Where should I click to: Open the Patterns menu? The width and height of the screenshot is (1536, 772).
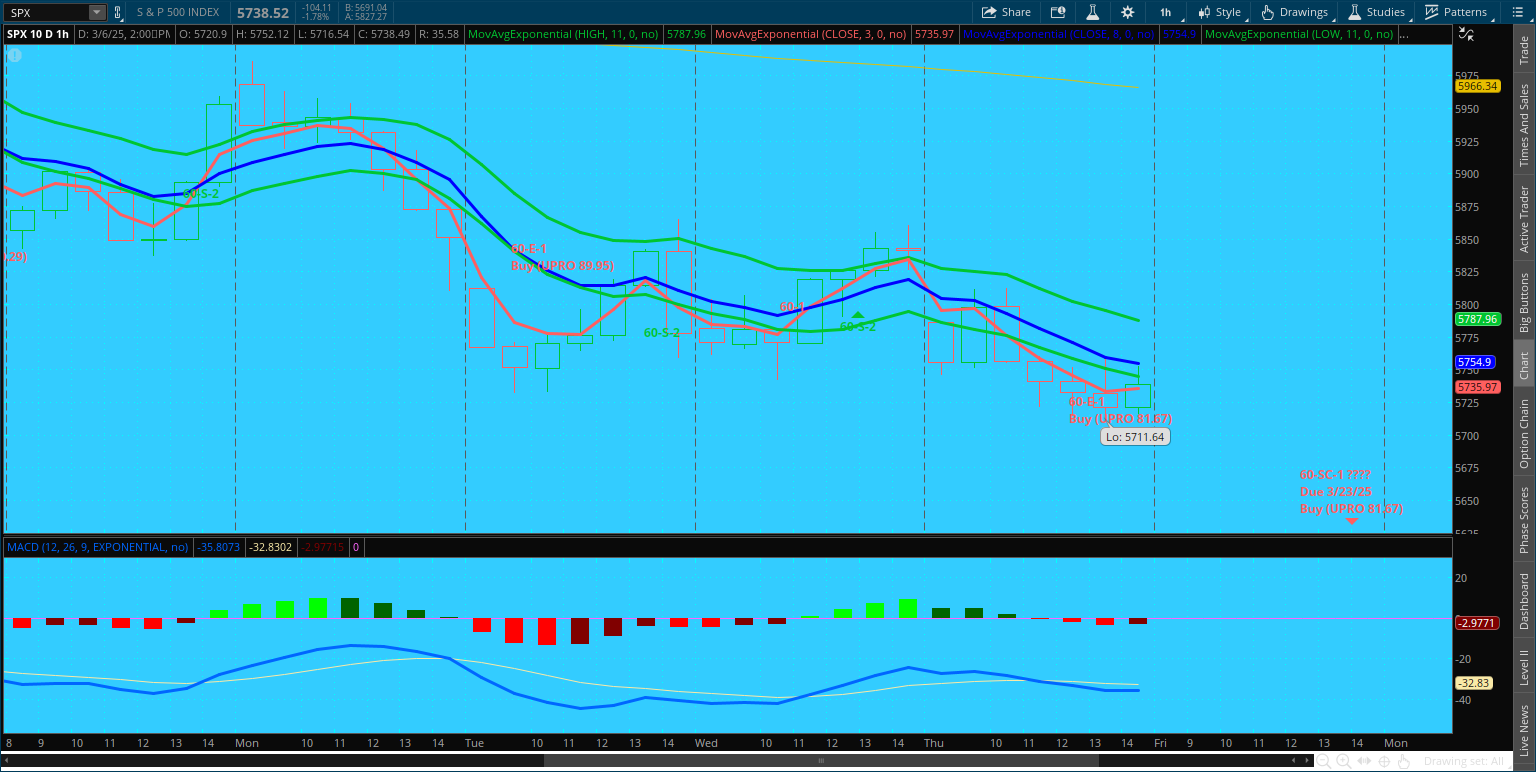tap(1456, 12)
